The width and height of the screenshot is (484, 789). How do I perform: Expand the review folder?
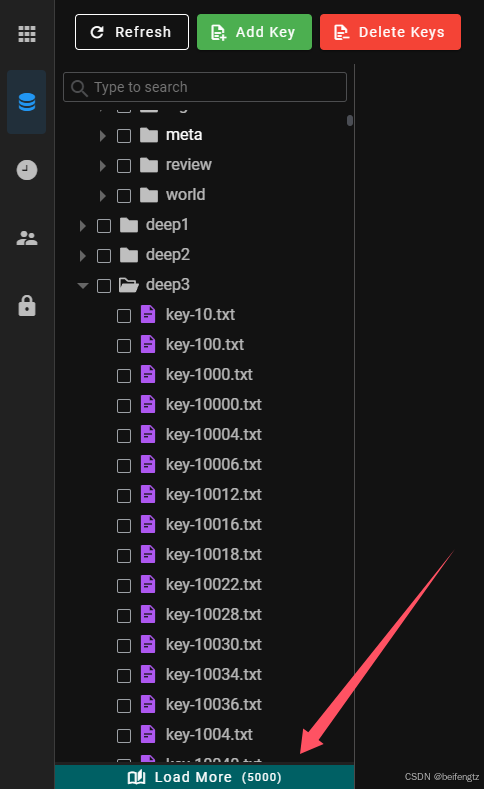103,166
